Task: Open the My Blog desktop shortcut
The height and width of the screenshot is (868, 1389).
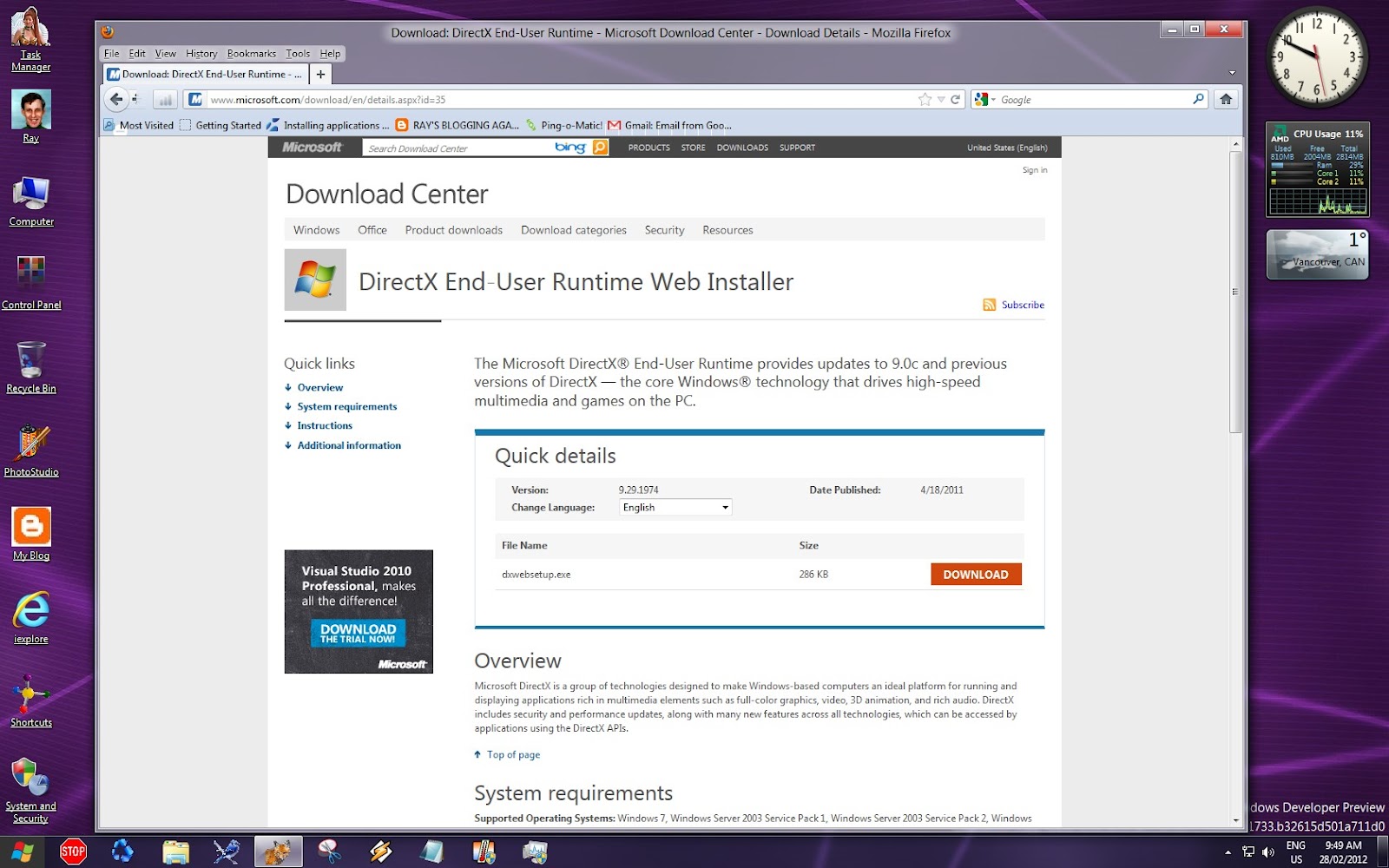Action: pos(31,534)
